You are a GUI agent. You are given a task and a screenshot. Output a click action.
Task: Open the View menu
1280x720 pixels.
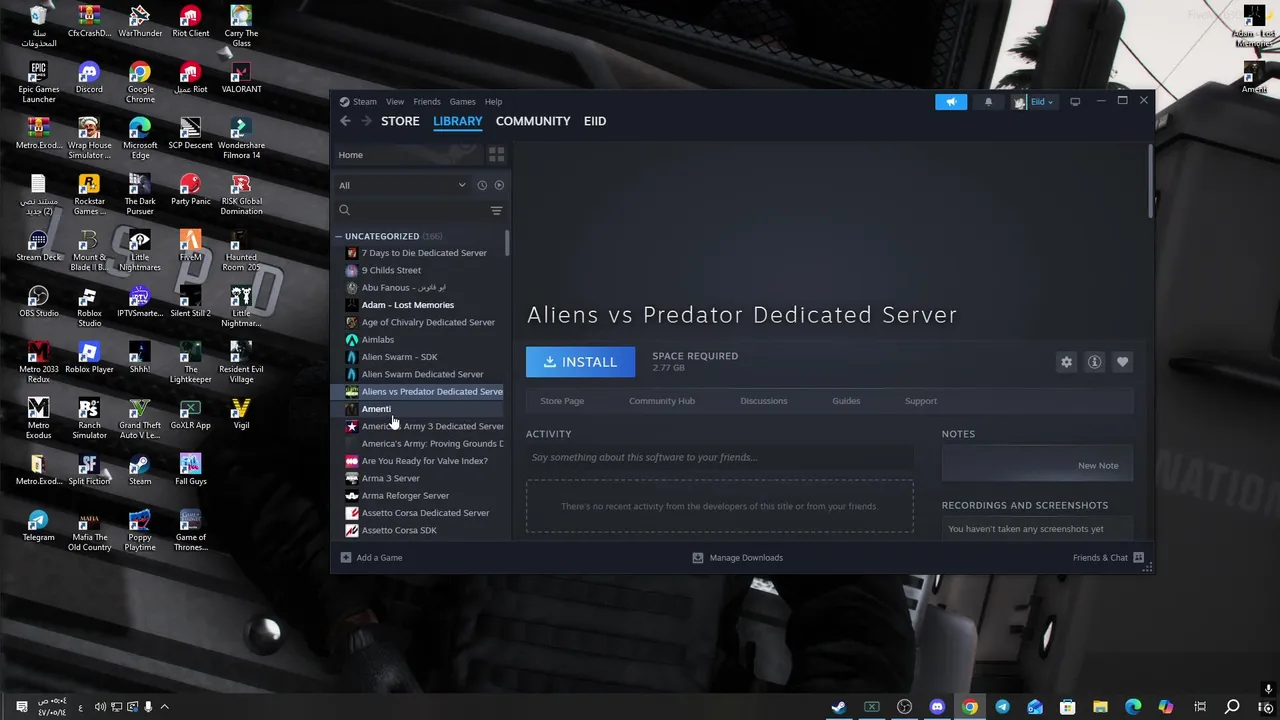point(395,102)
